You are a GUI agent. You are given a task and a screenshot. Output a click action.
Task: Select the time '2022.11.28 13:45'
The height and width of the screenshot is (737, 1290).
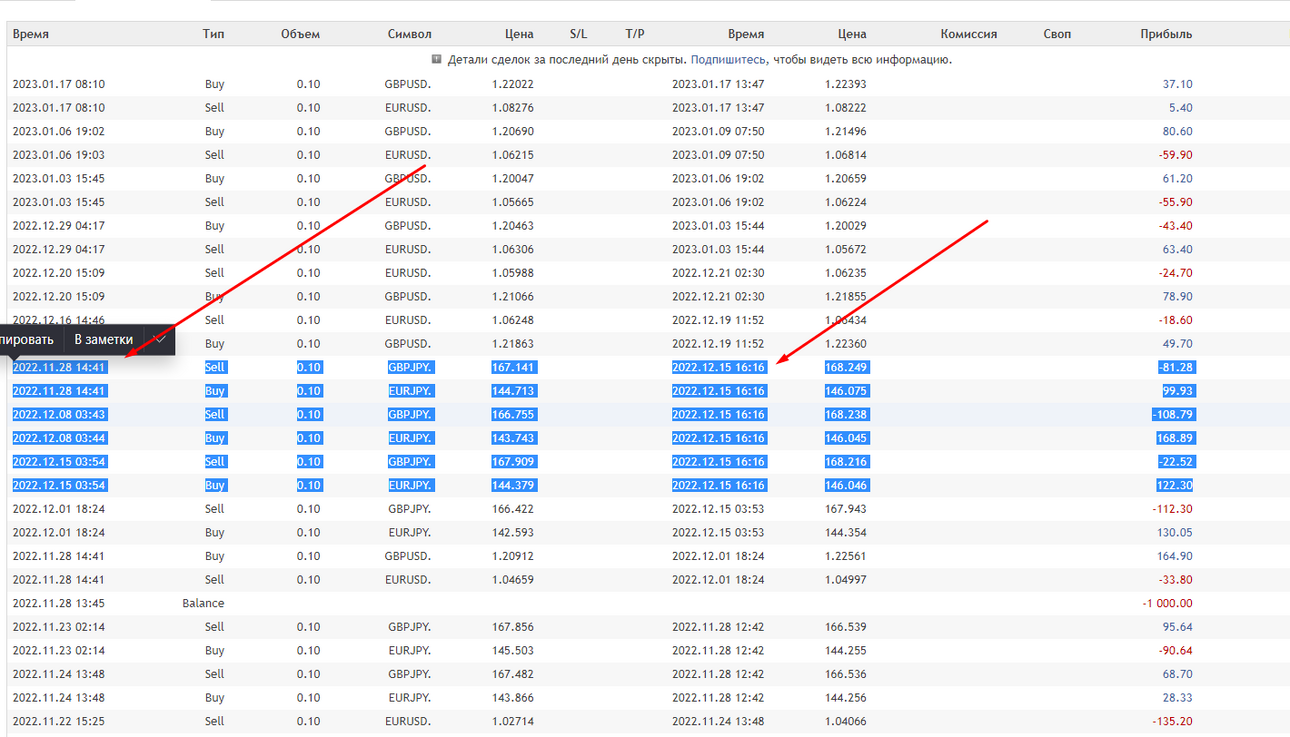coord(58,603)
